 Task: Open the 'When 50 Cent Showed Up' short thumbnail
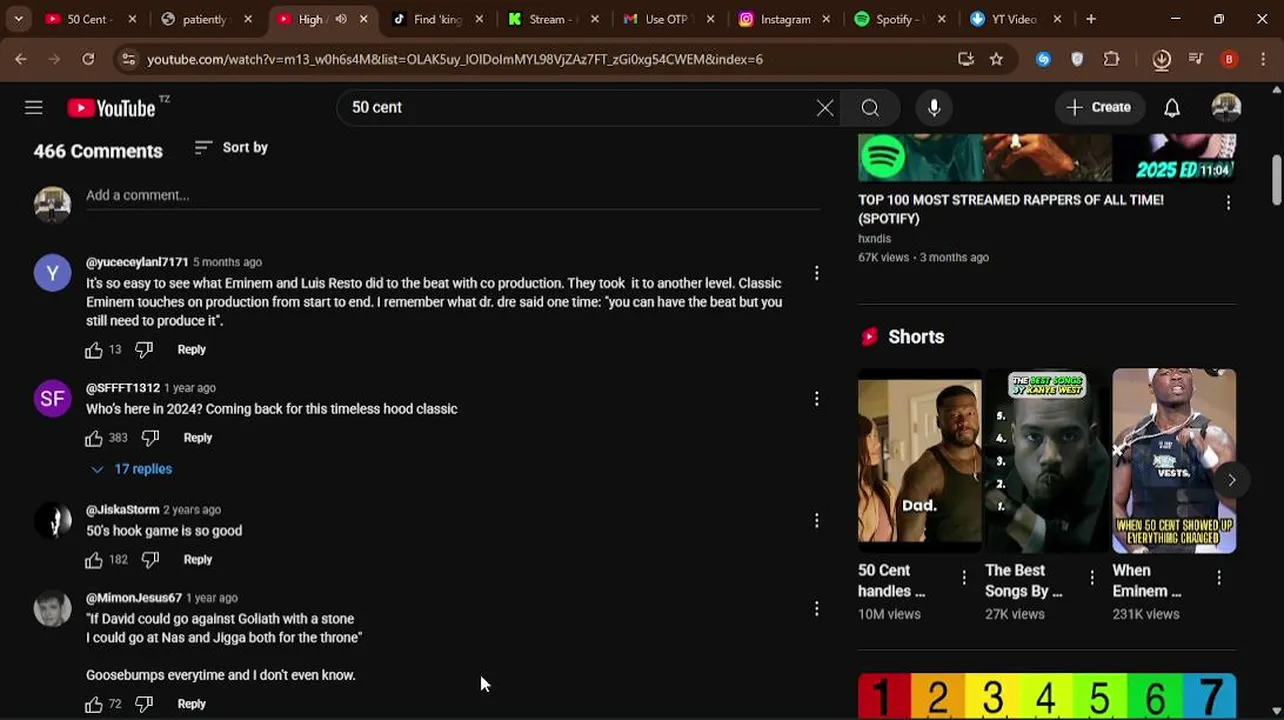pyautogui.click(x=1174, y=461)
